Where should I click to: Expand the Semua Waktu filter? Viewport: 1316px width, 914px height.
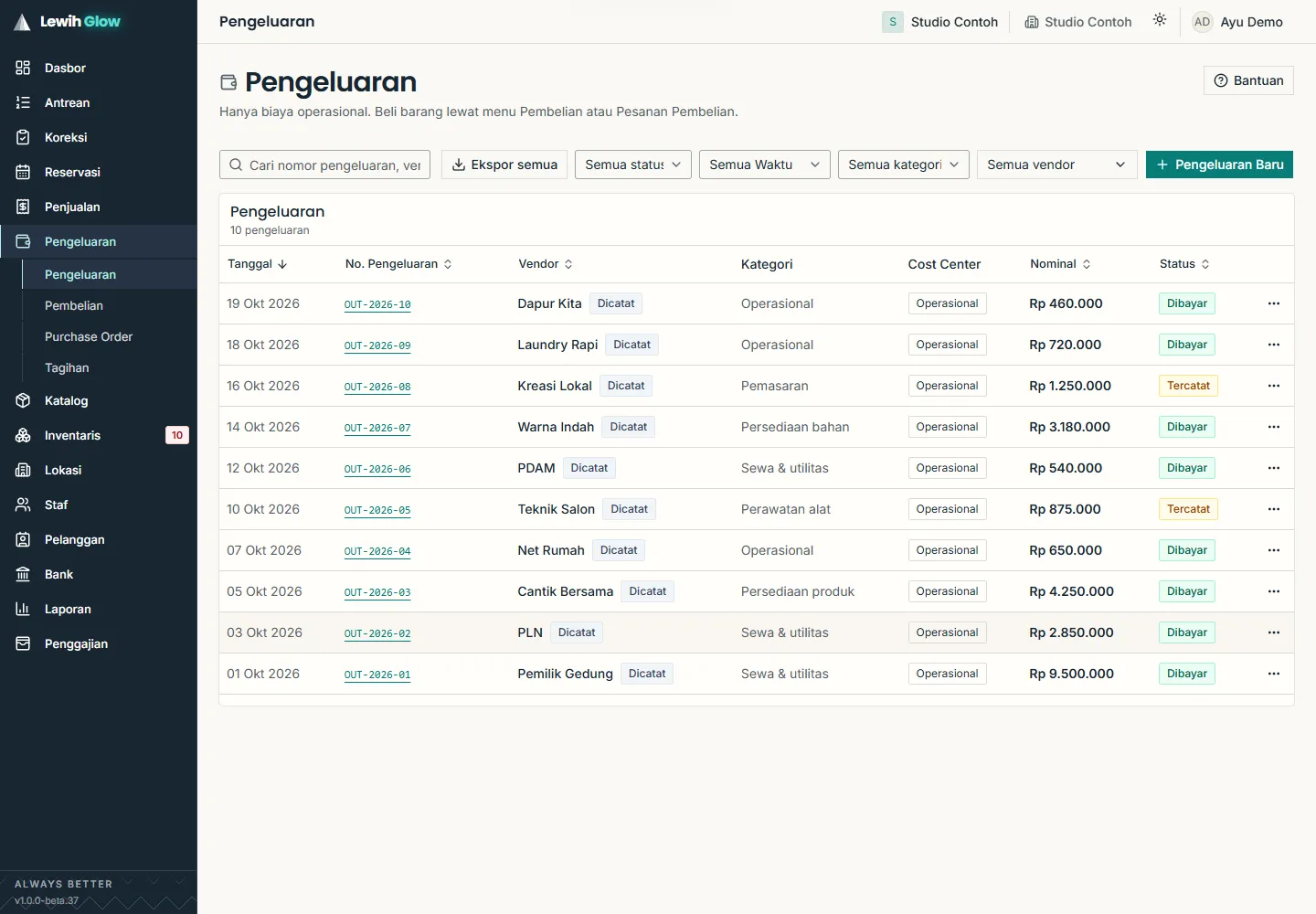765,165
